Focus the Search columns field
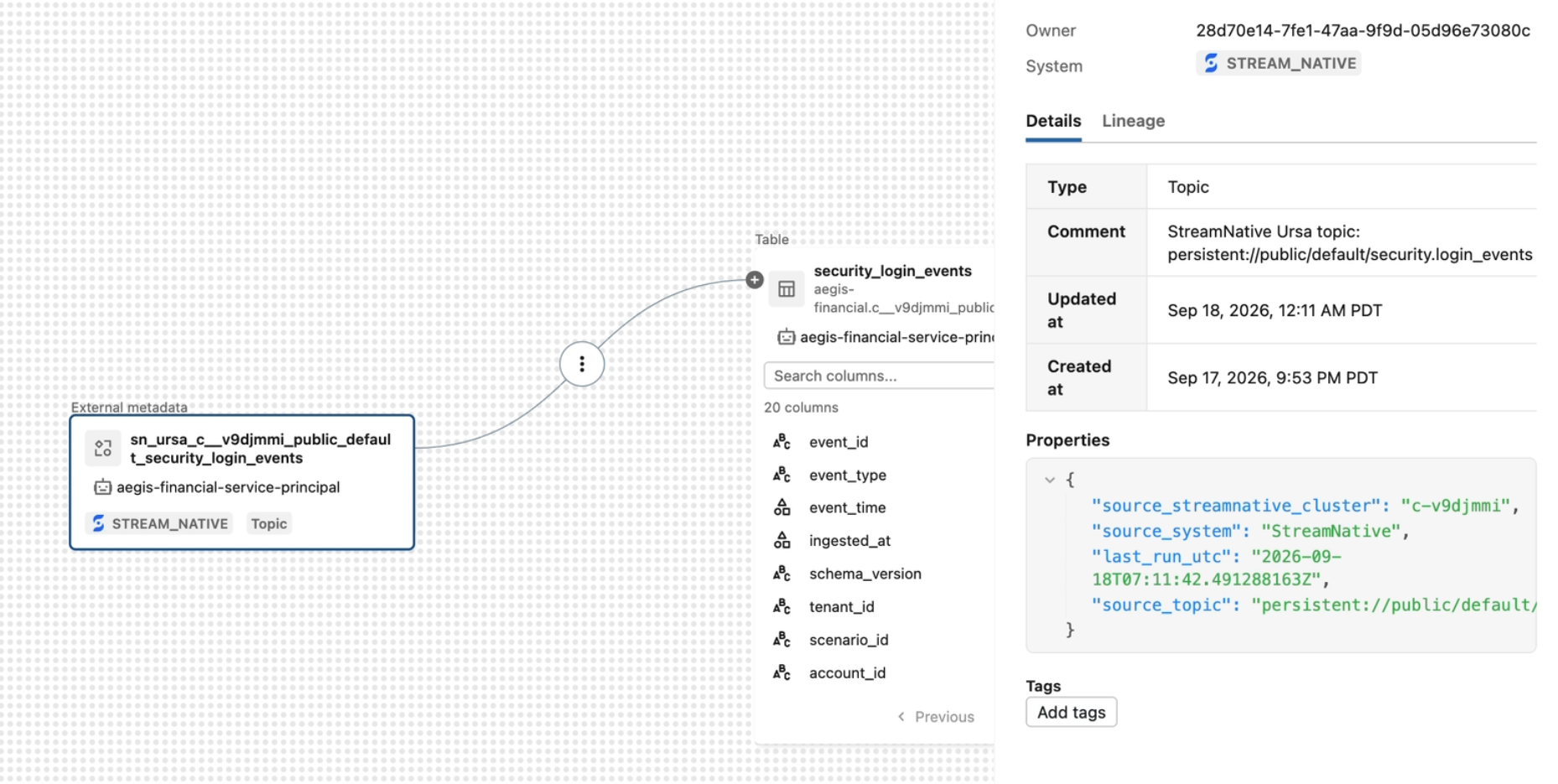The image size is (1558, 784). 879,376
